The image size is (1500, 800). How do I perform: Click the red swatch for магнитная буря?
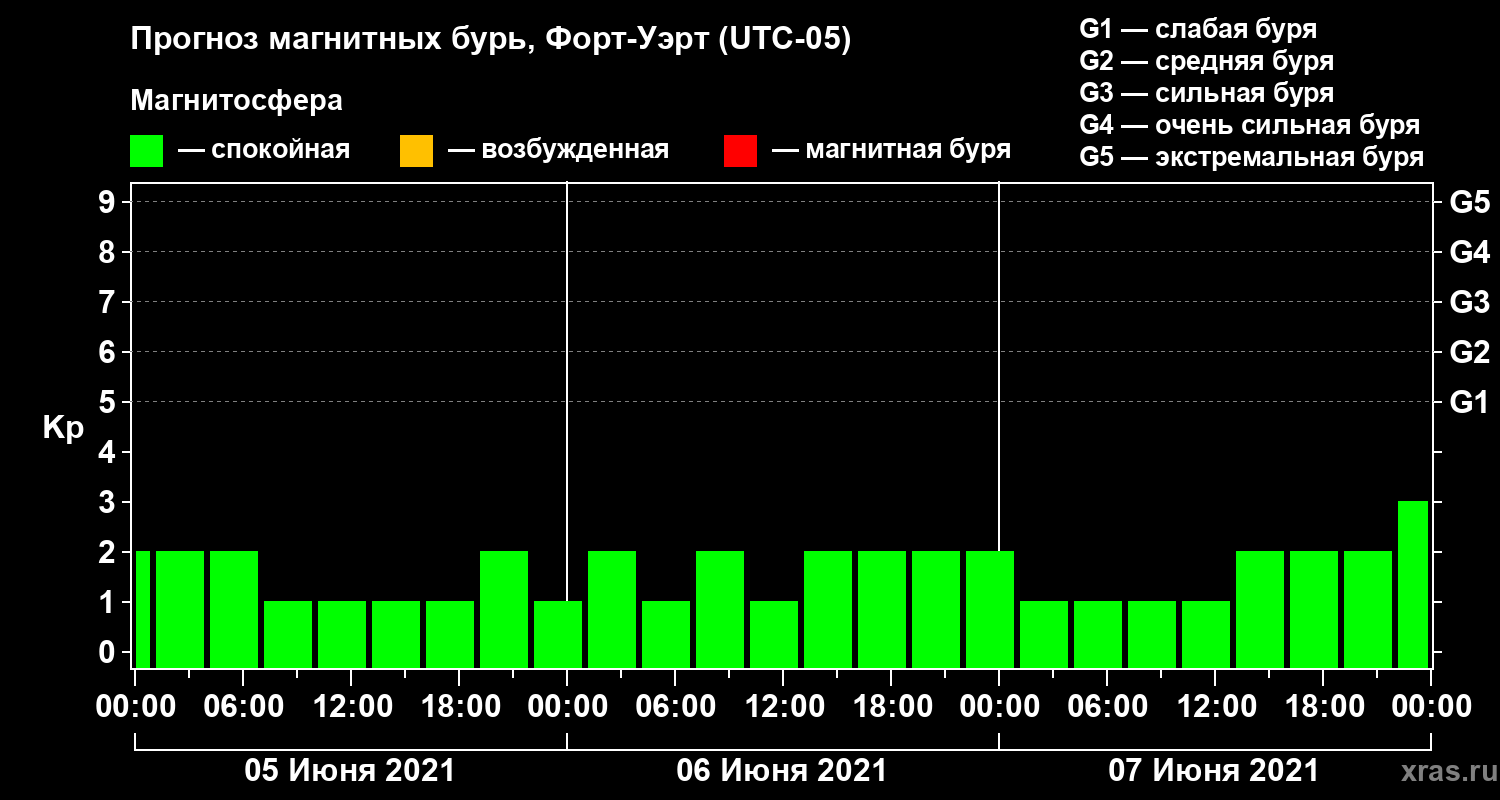pos(740,151)
